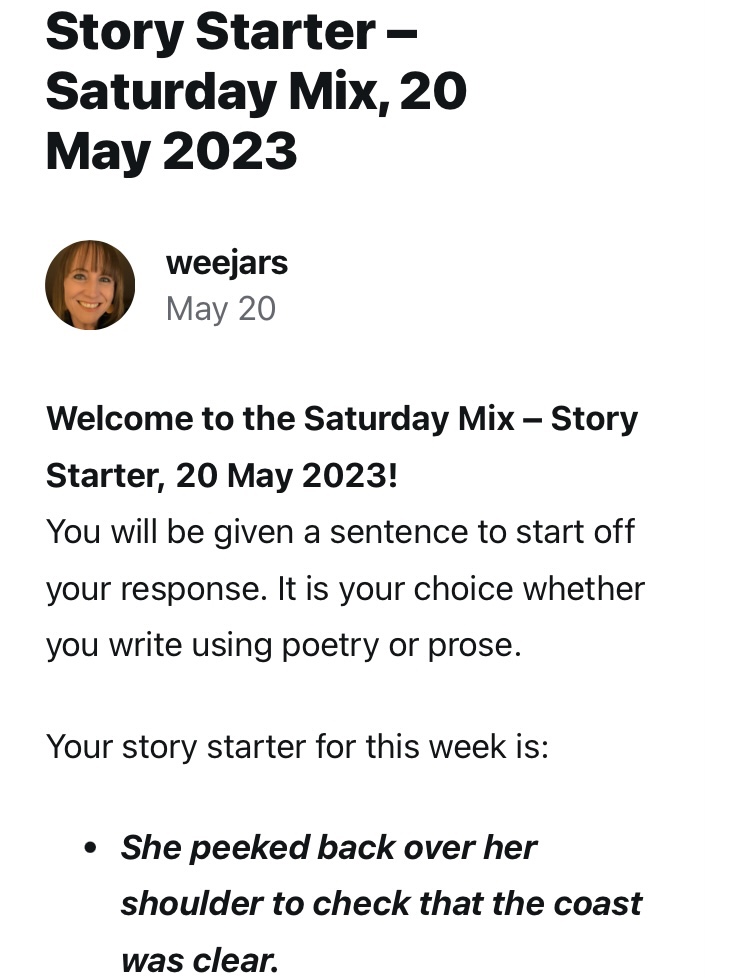Click 'May 2023' in the post title
Screen dimensions: 750x978
171,150
